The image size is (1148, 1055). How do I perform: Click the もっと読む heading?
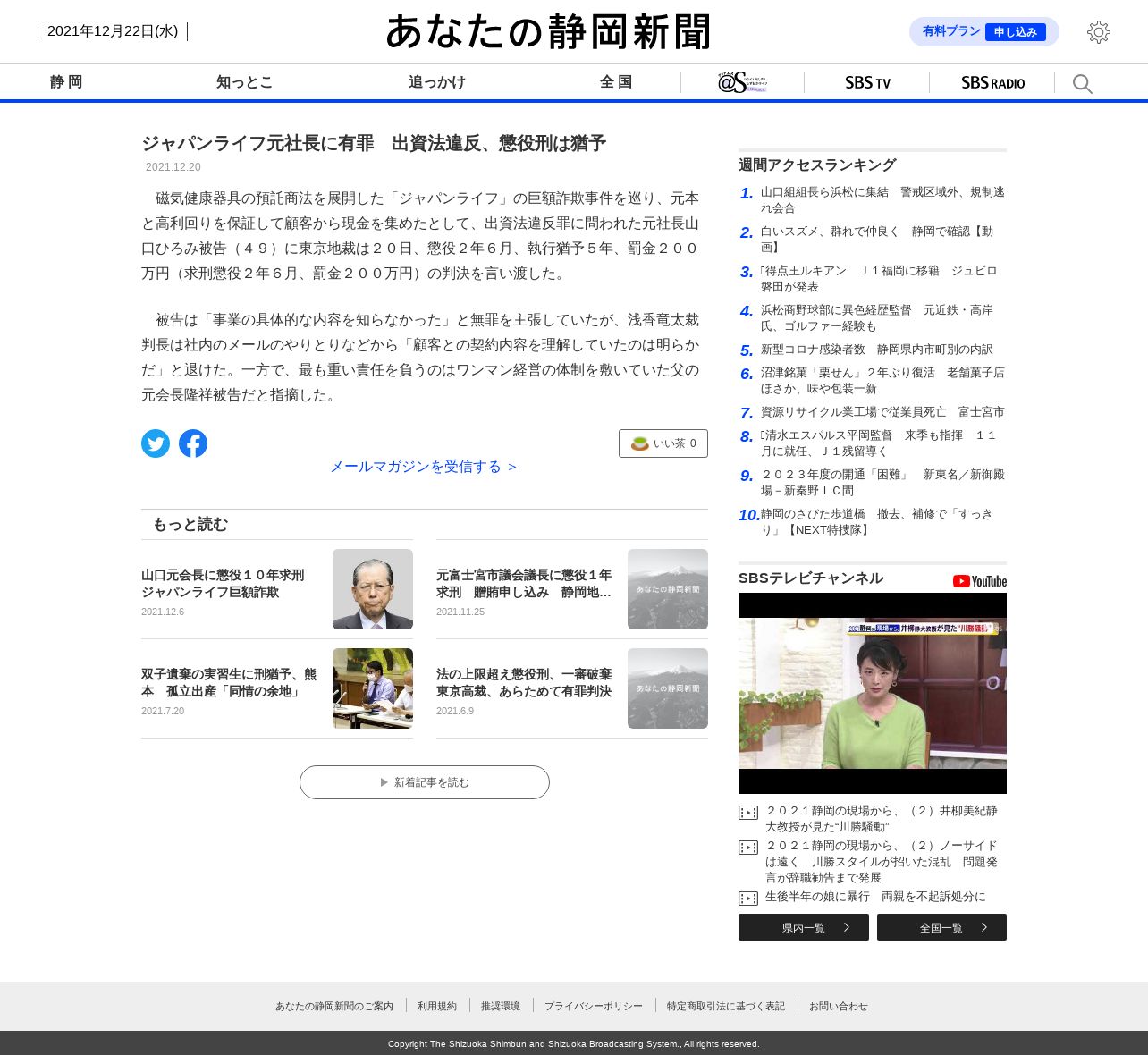(190, 525)
